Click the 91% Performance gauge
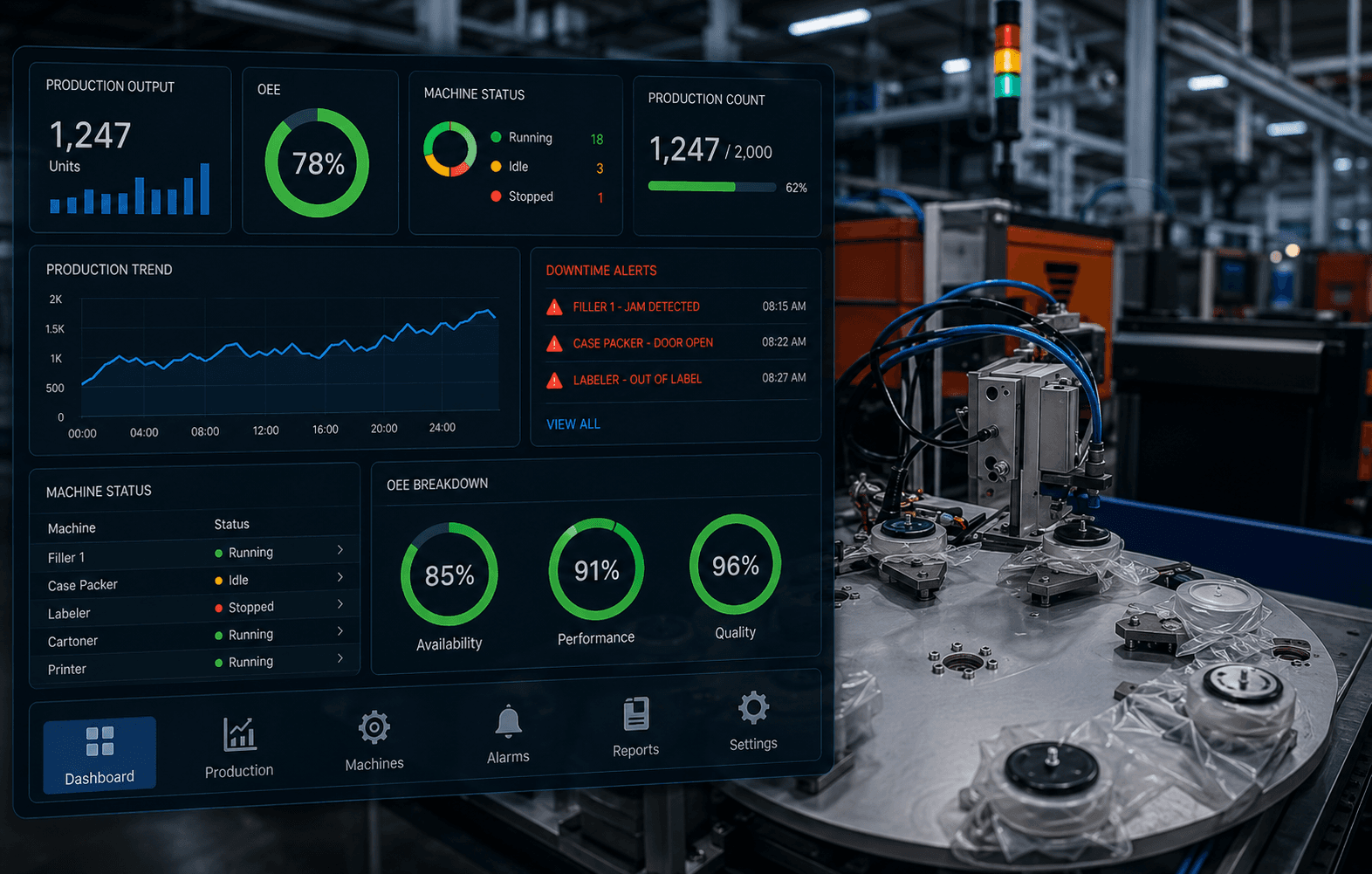 596,569
